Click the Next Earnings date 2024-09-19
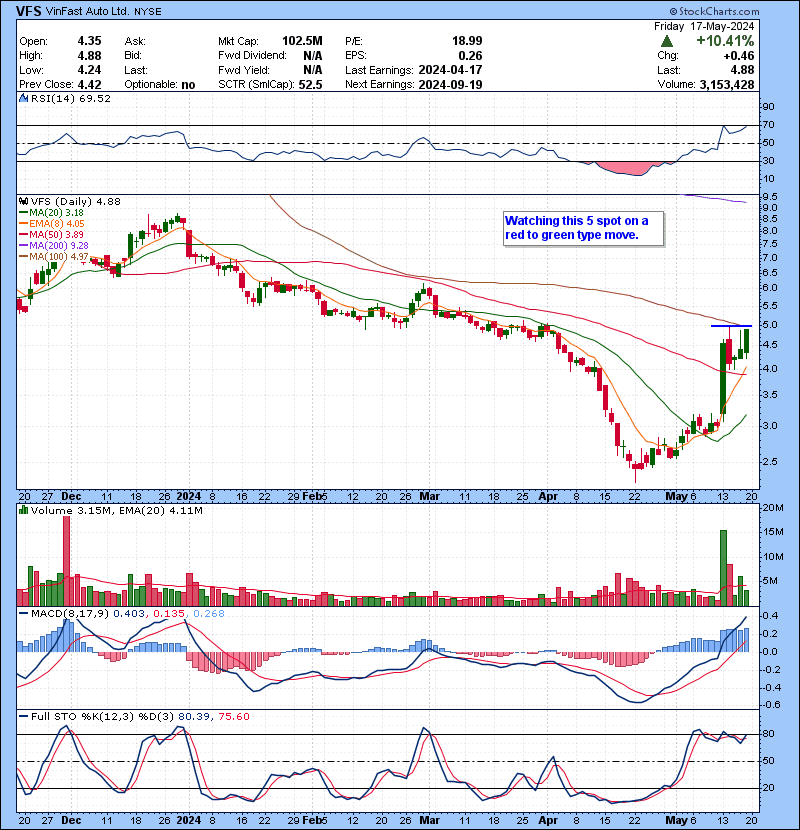Image resolution: width=800 pixels, height=830 pixels. (x=450, y=84)
